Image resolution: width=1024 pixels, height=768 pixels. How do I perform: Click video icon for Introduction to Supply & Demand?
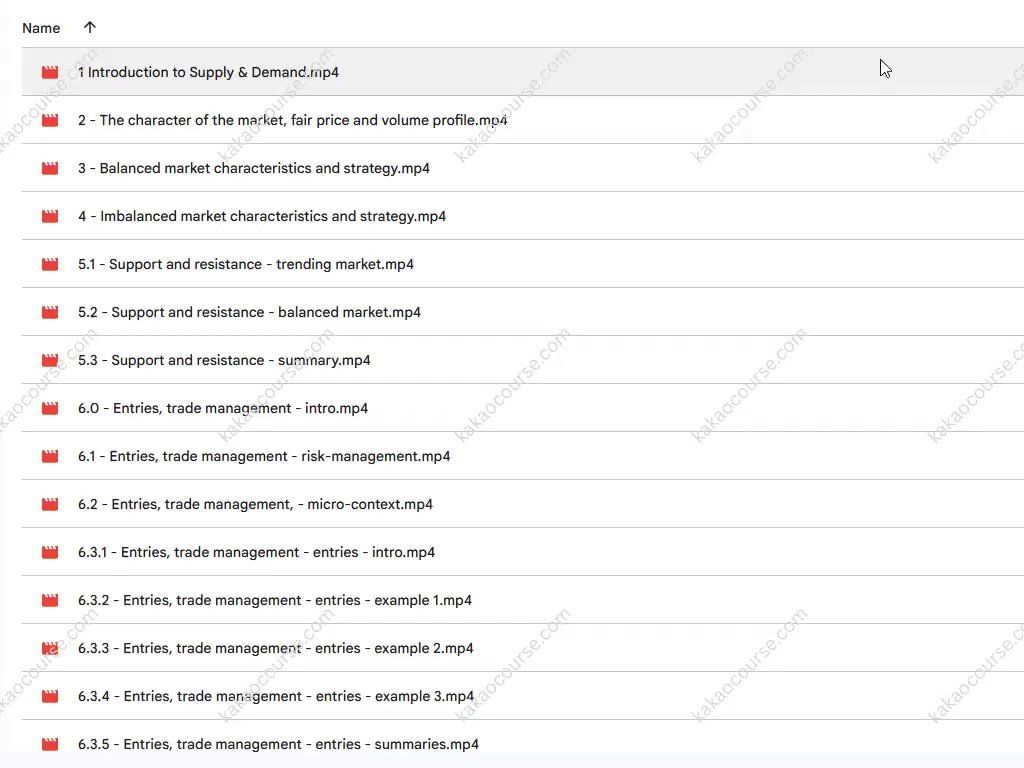point(50,72)
